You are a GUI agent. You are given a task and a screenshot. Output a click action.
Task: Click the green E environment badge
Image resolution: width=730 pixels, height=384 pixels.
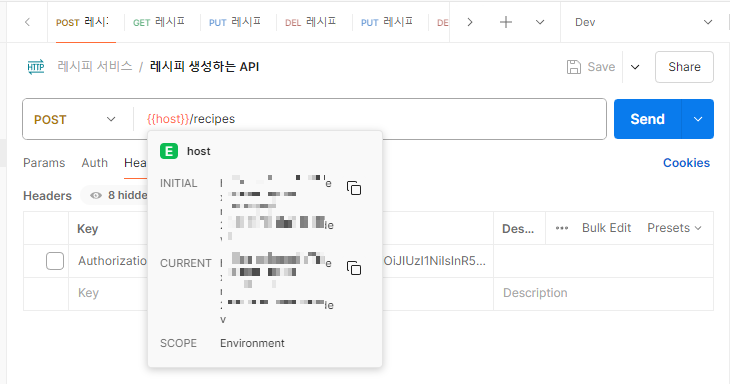[169, 151]
